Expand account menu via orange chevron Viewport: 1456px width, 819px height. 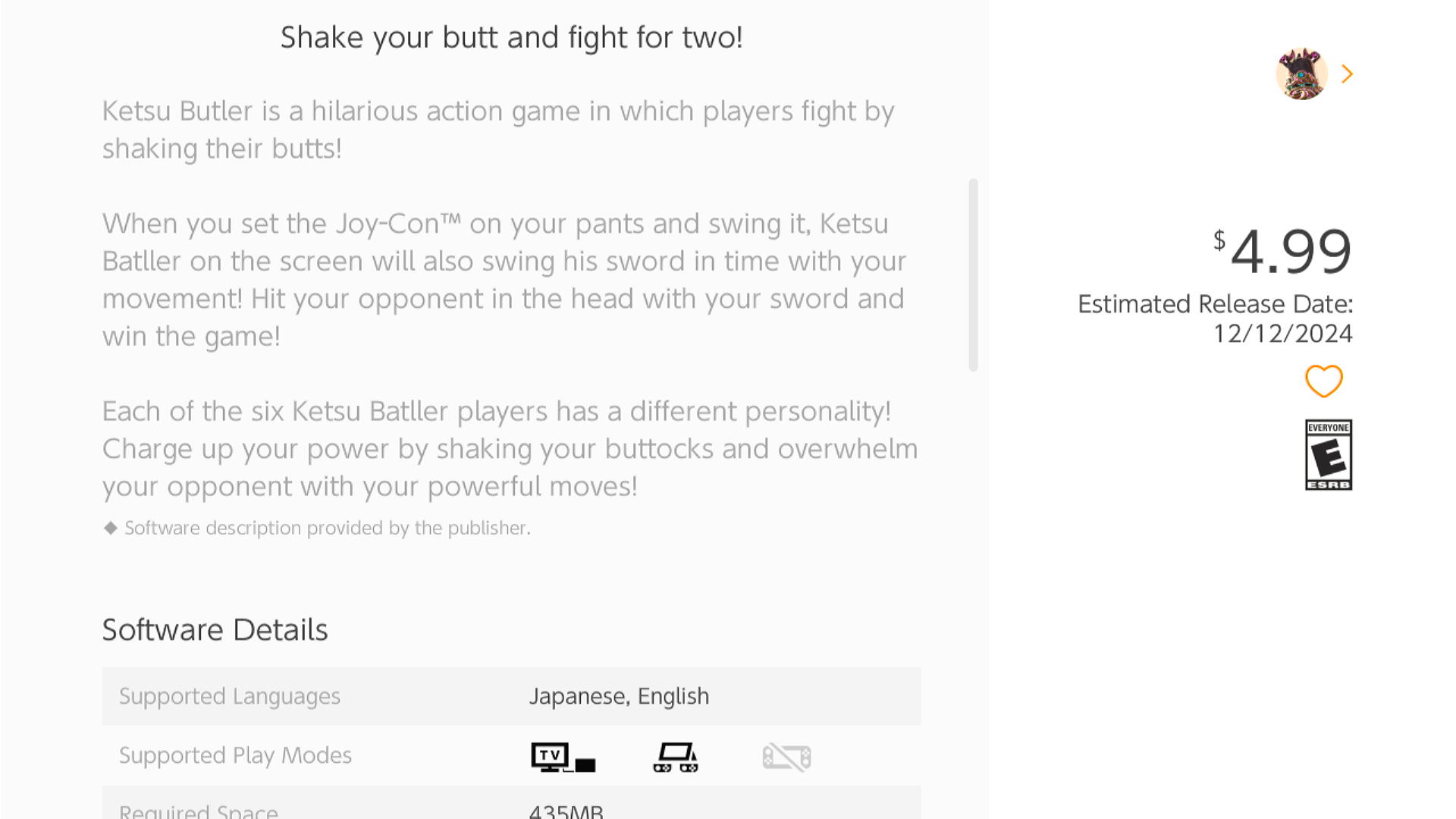1347,74
